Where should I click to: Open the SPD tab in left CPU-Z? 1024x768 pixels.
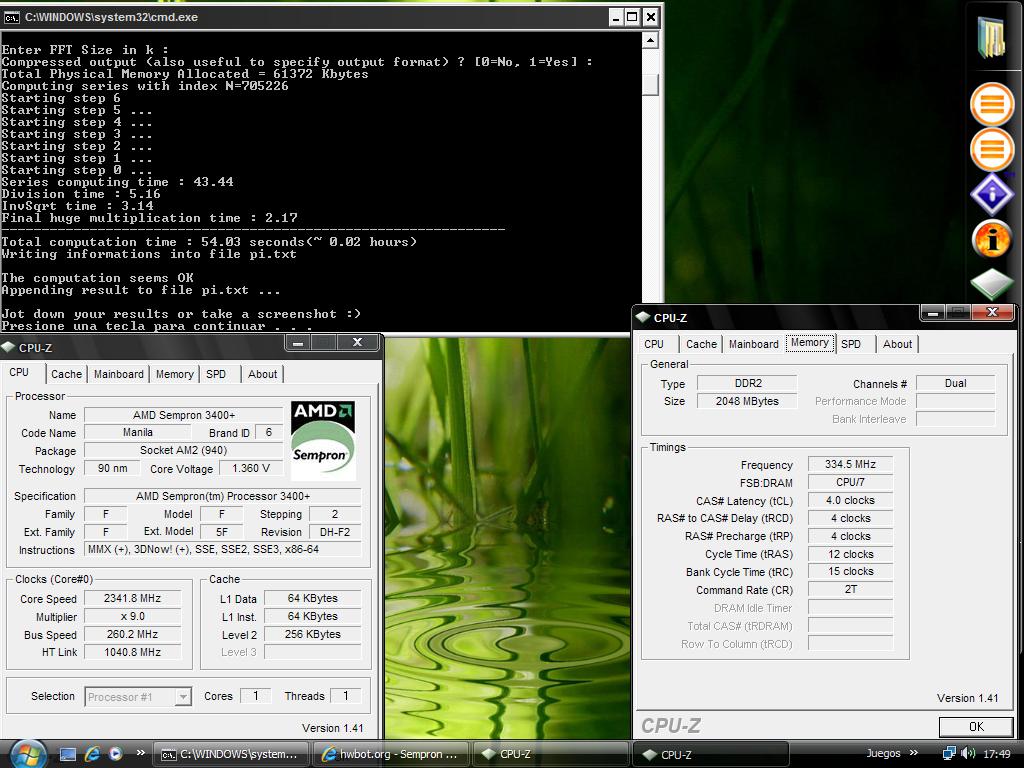(x=216, y=374)
